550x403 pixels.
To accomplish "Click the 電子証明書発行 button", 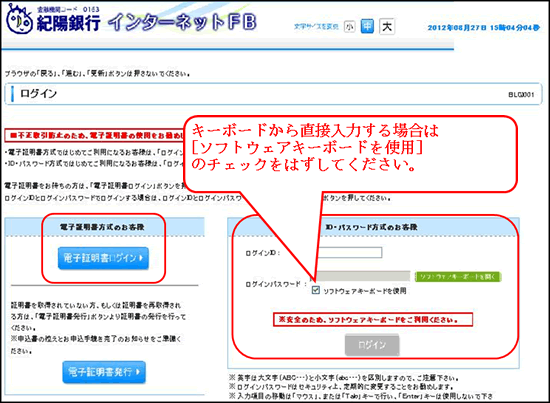I will pos(104,372).
